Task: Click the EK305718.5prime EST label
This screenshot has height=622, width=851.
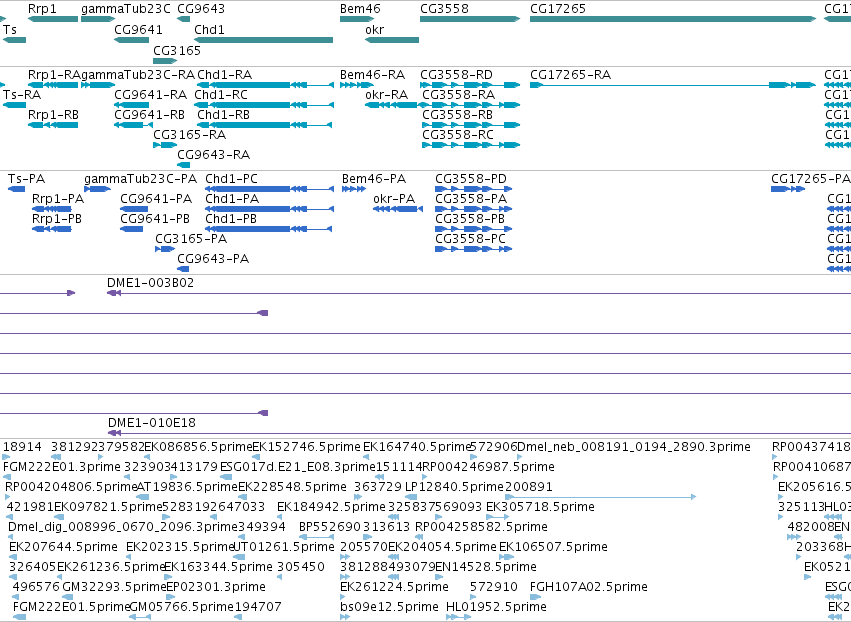Action: coord(541,507)
